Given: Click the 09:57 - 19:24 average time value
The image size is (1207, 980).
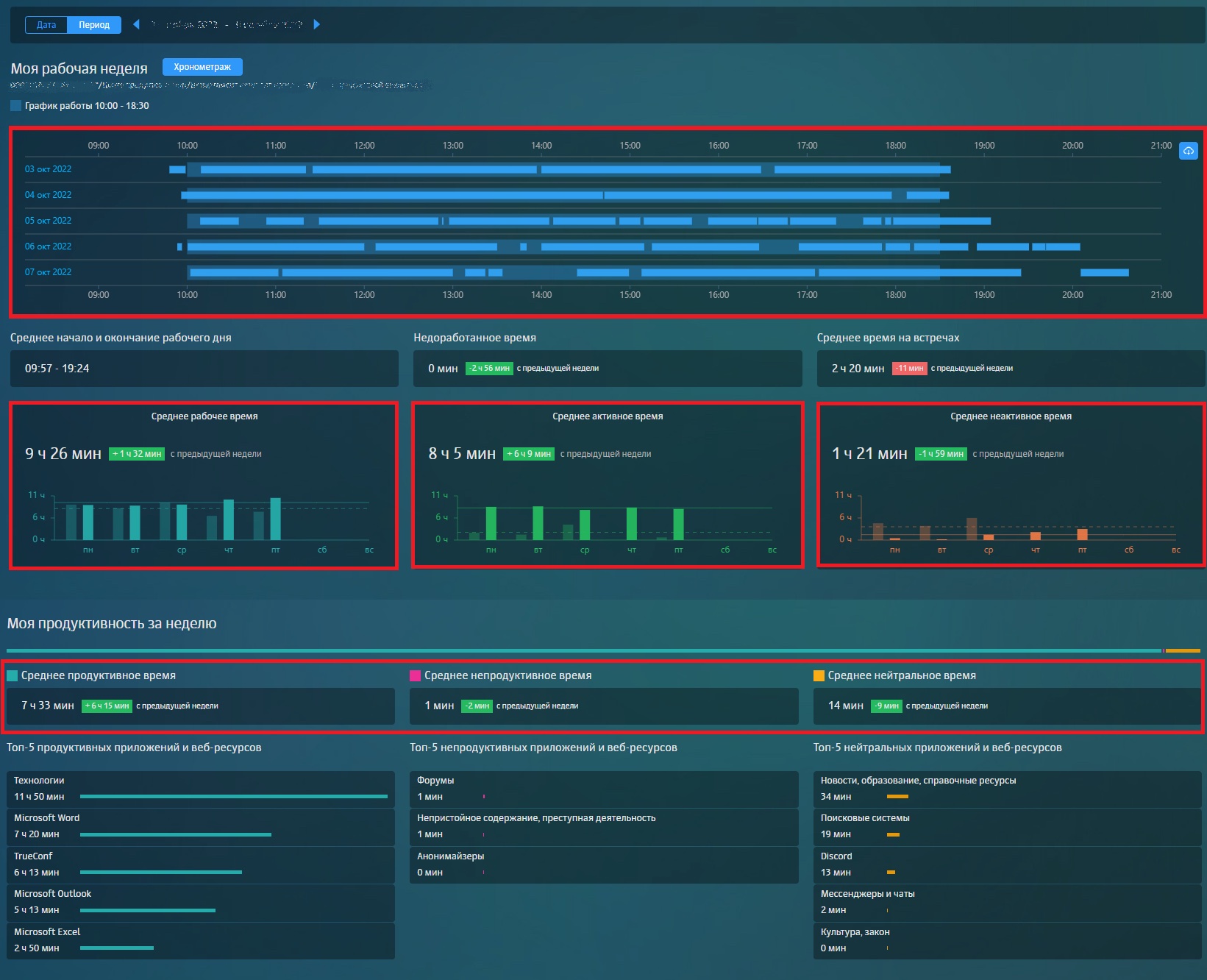Looking at the screenshot, I should [x=57, y=369].
